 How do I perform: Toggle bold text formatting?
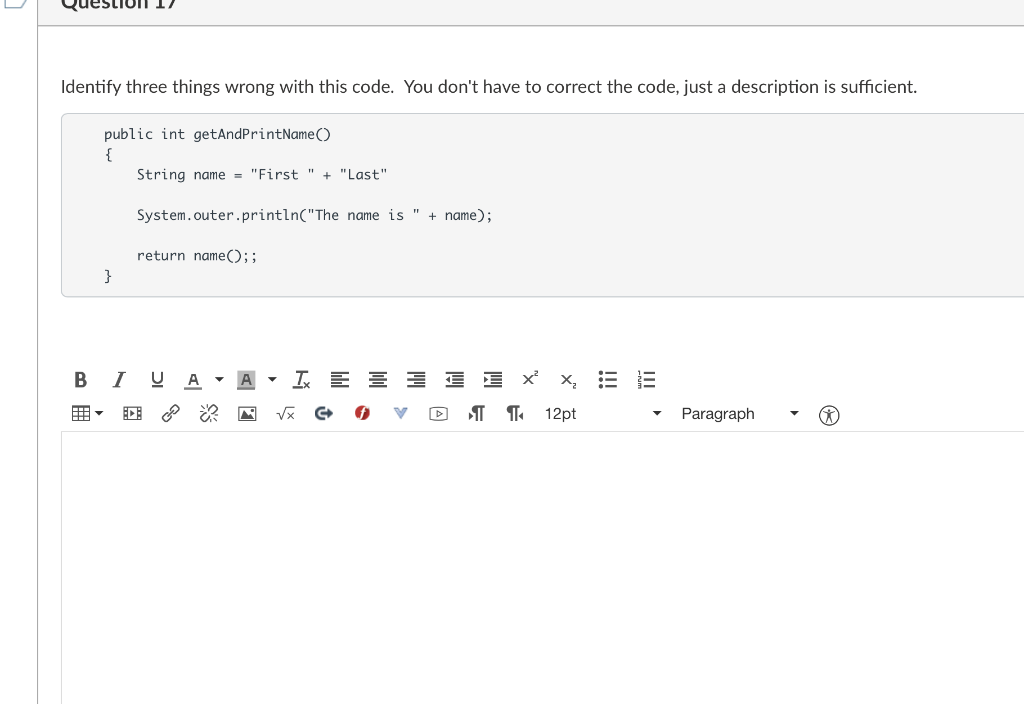(80, 379)
